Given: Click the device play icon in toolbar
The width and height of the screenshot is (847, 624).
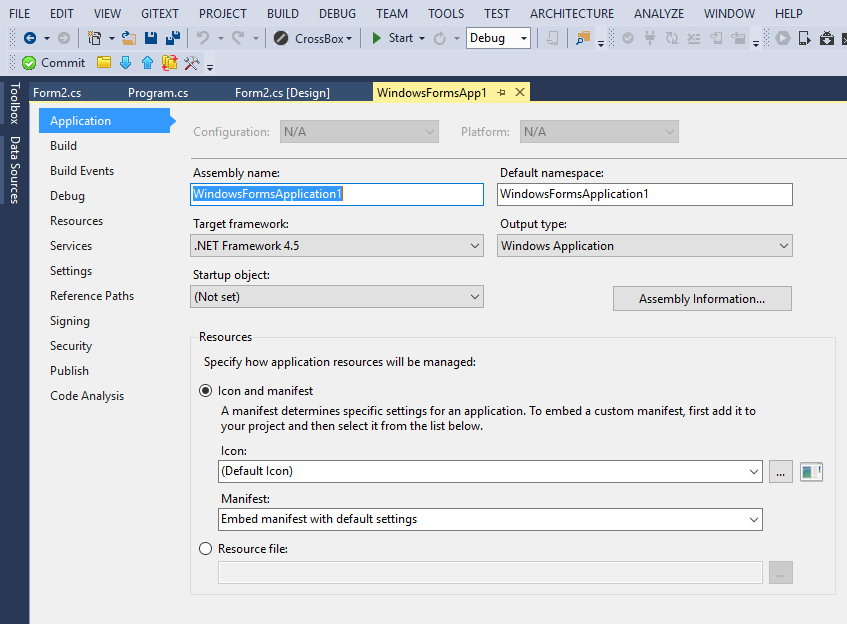Looking at the screenshot, I should point(804,38).
